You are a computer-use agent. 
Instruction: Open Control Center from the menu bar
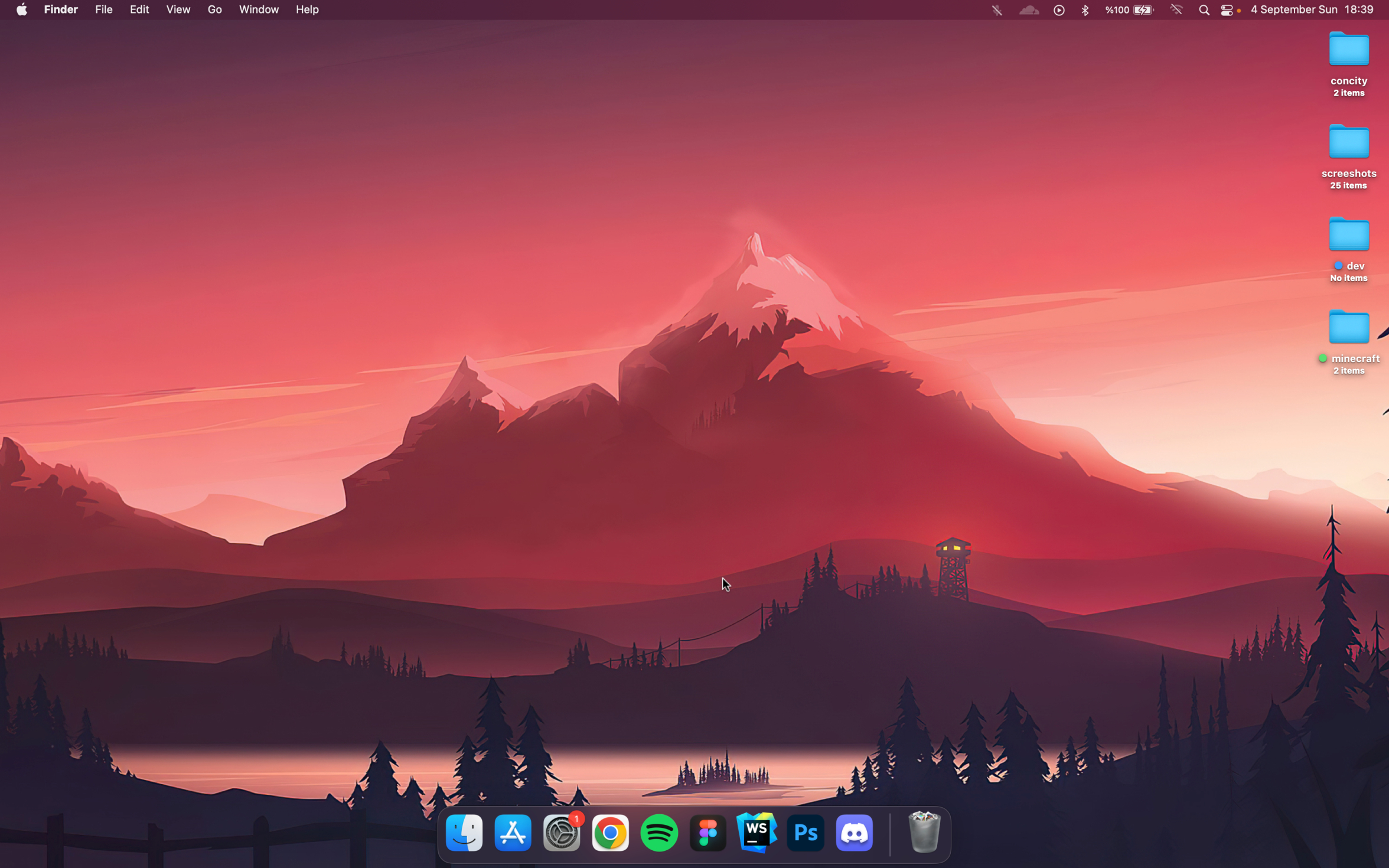1227,10
